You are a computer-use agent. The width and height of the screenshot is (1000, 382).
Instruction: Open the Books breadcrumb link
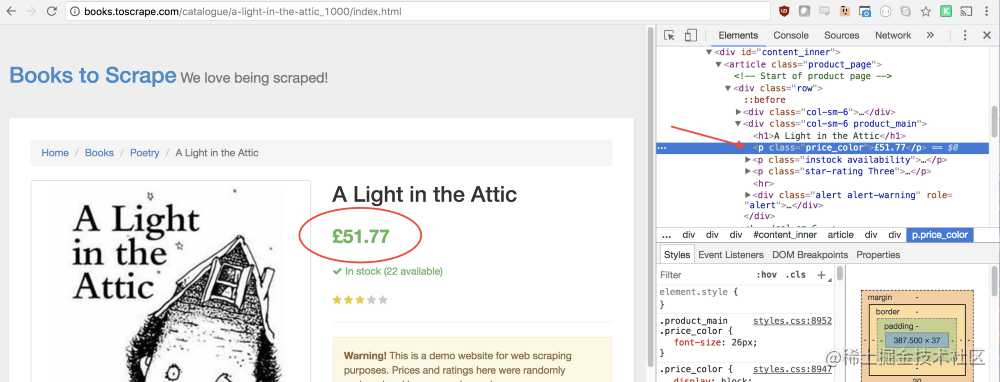coord(99,153)
